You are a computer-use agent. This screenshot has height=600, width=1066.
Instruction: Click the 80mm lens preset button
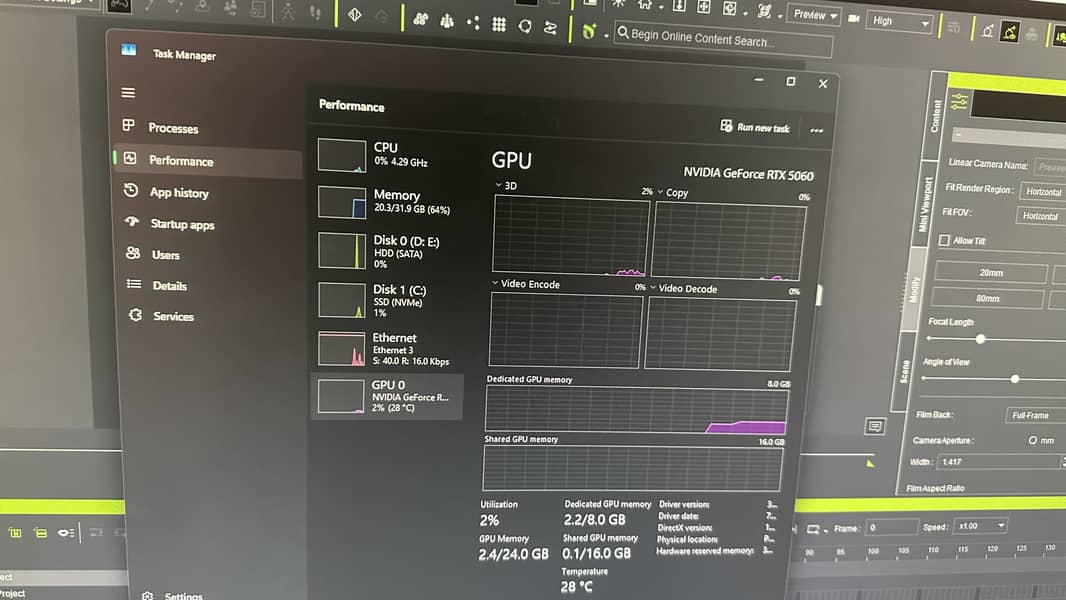[x=987, y=298]
